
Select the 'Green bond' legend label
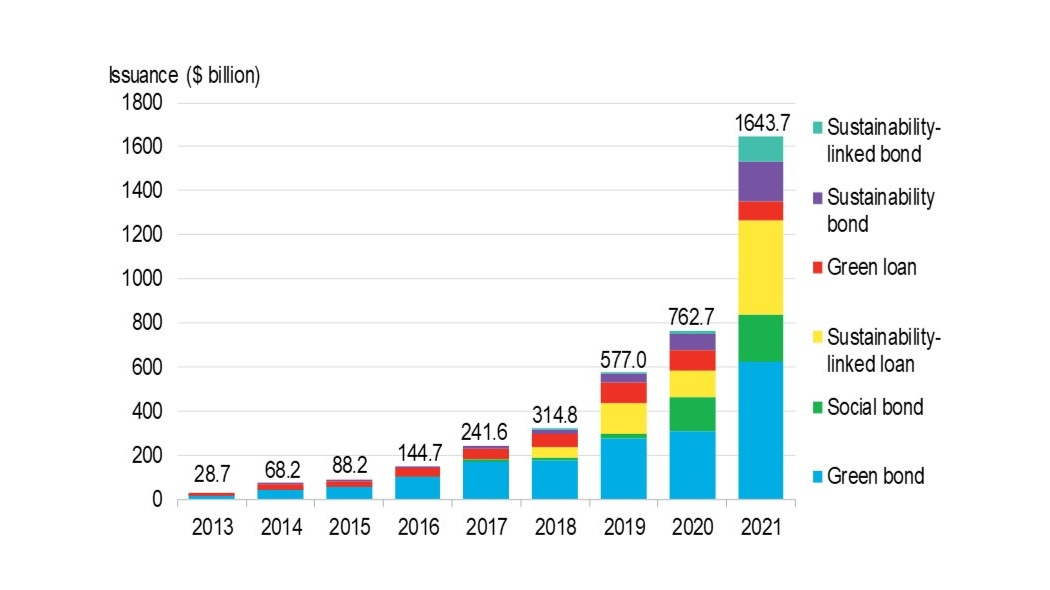875,476
